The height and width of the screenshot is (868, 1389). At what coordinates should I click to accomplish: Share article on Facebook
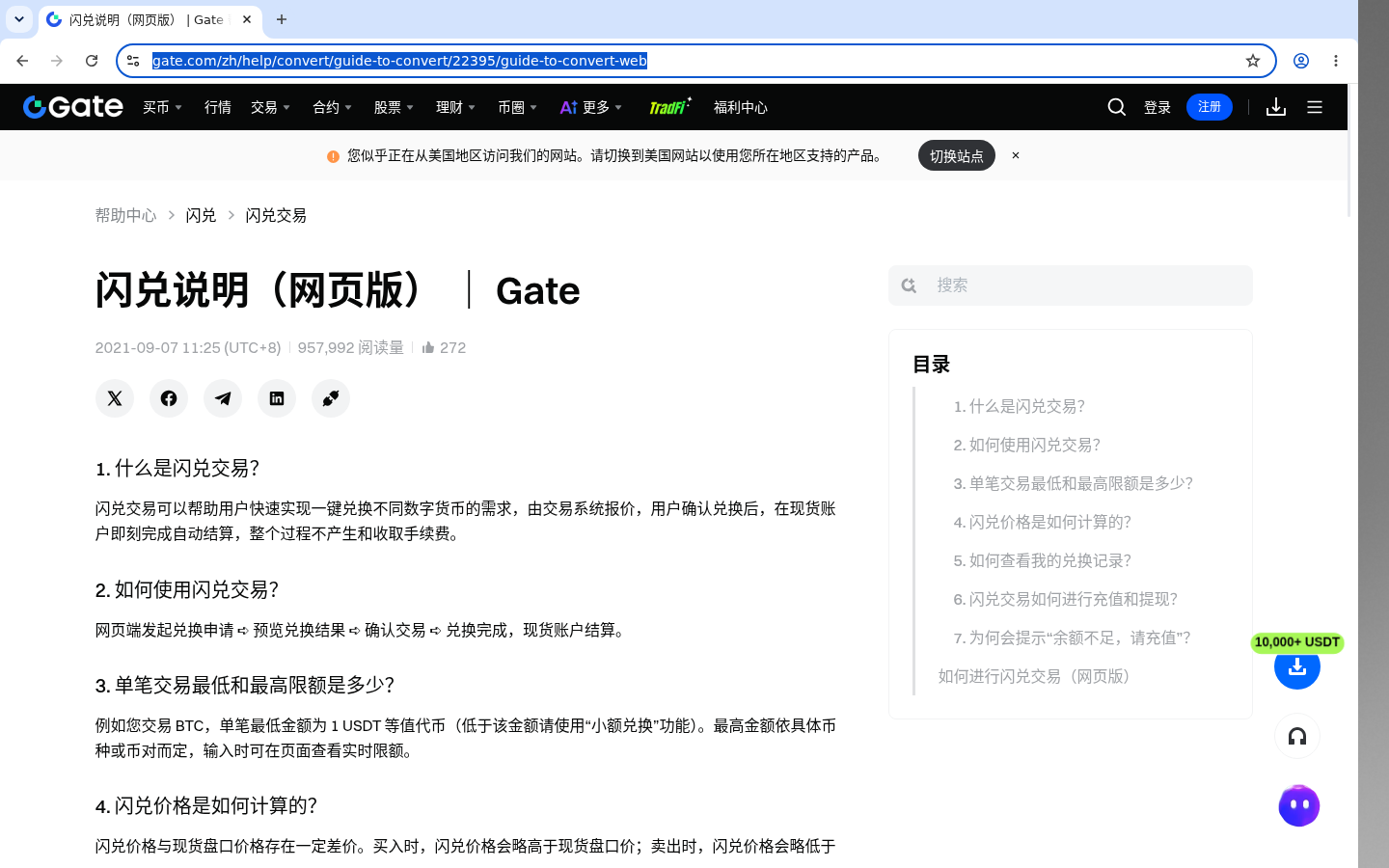pos(169,398)
